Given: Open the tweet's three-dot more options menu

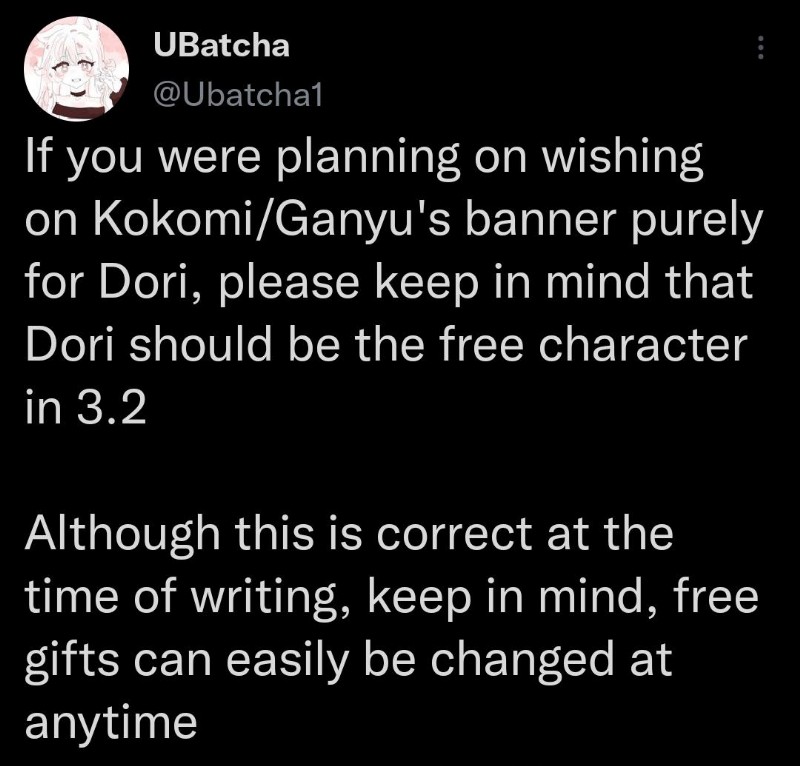Looking at the screenshot, I should (x=761, y=48).
